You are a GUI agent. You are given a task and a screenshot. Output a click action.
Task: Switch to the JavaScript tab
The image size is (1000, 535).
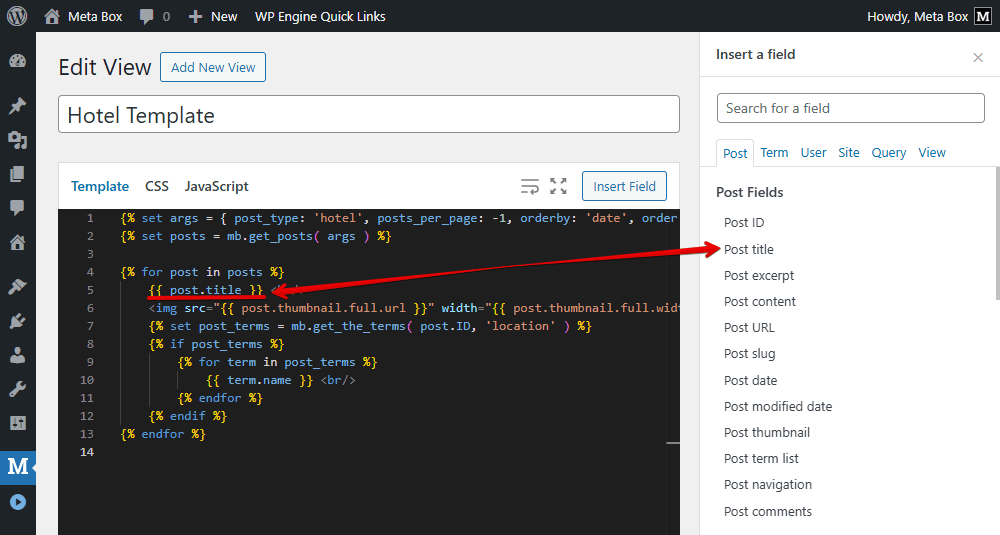(x=216, y=186)
